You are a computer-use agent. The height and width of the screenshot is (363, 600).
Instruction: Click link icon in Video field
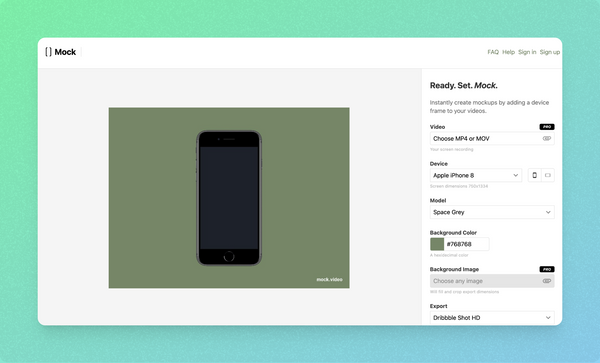point(546,138)
